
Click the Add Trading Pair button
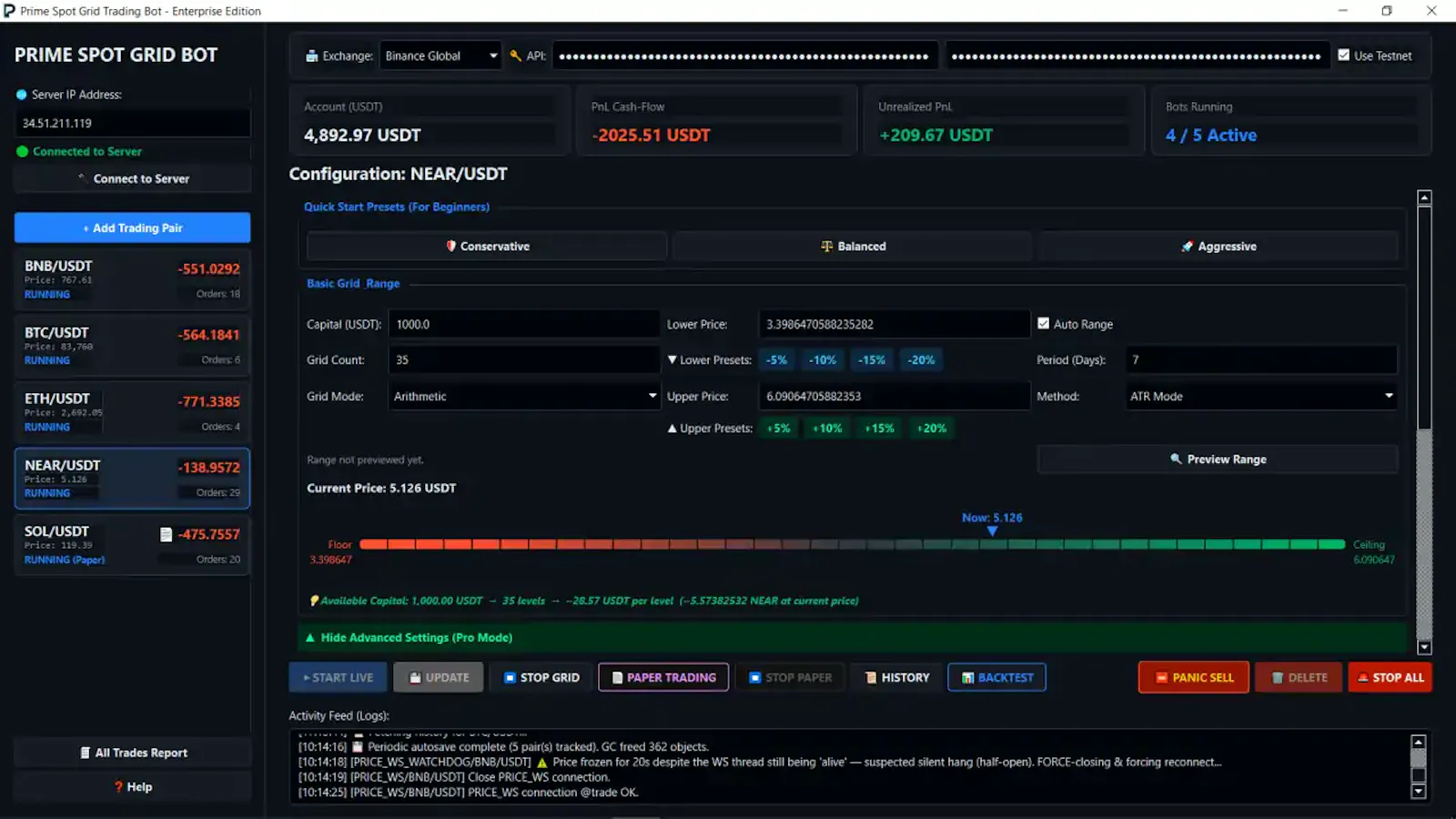(132, 227)
